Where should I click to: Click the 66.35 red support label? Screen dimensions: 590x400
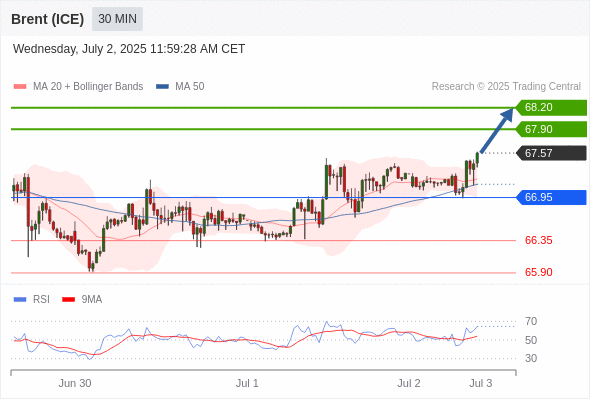538,240
